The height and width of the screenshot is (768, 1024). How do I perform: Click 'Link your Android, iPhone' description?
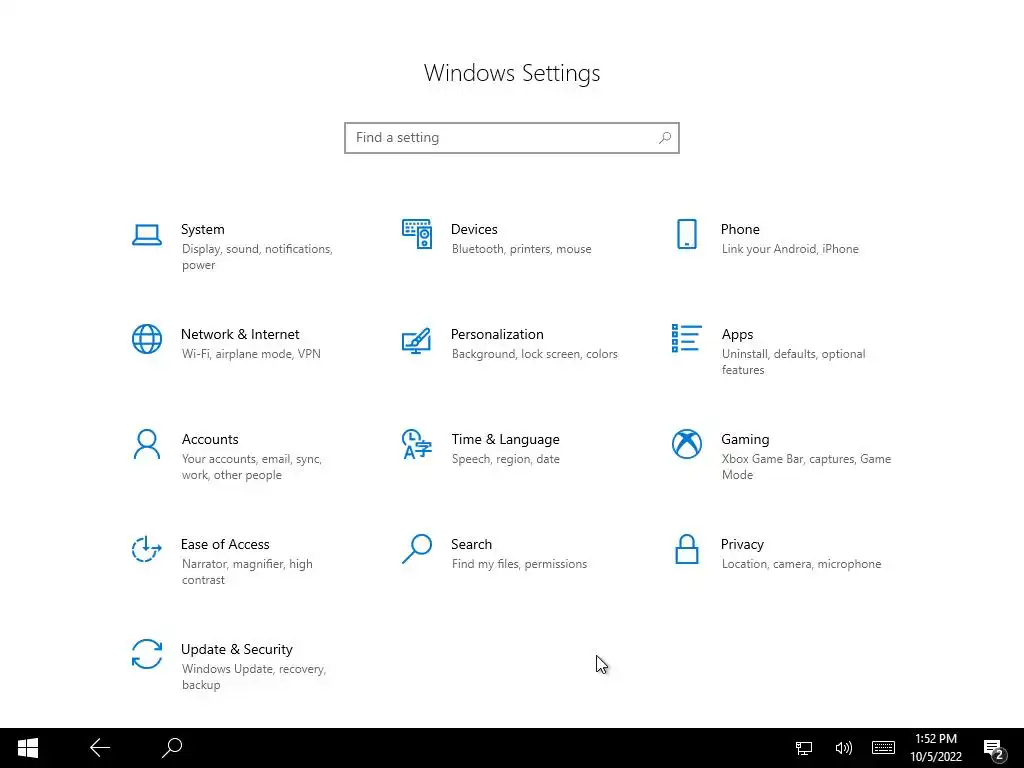pyautogui.click(x=790, y=249)
